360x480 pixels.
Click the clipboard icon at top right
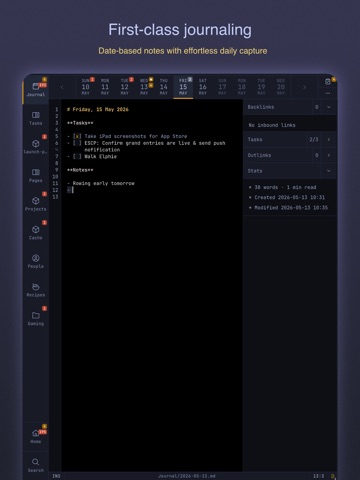click(x=327, y=82)
